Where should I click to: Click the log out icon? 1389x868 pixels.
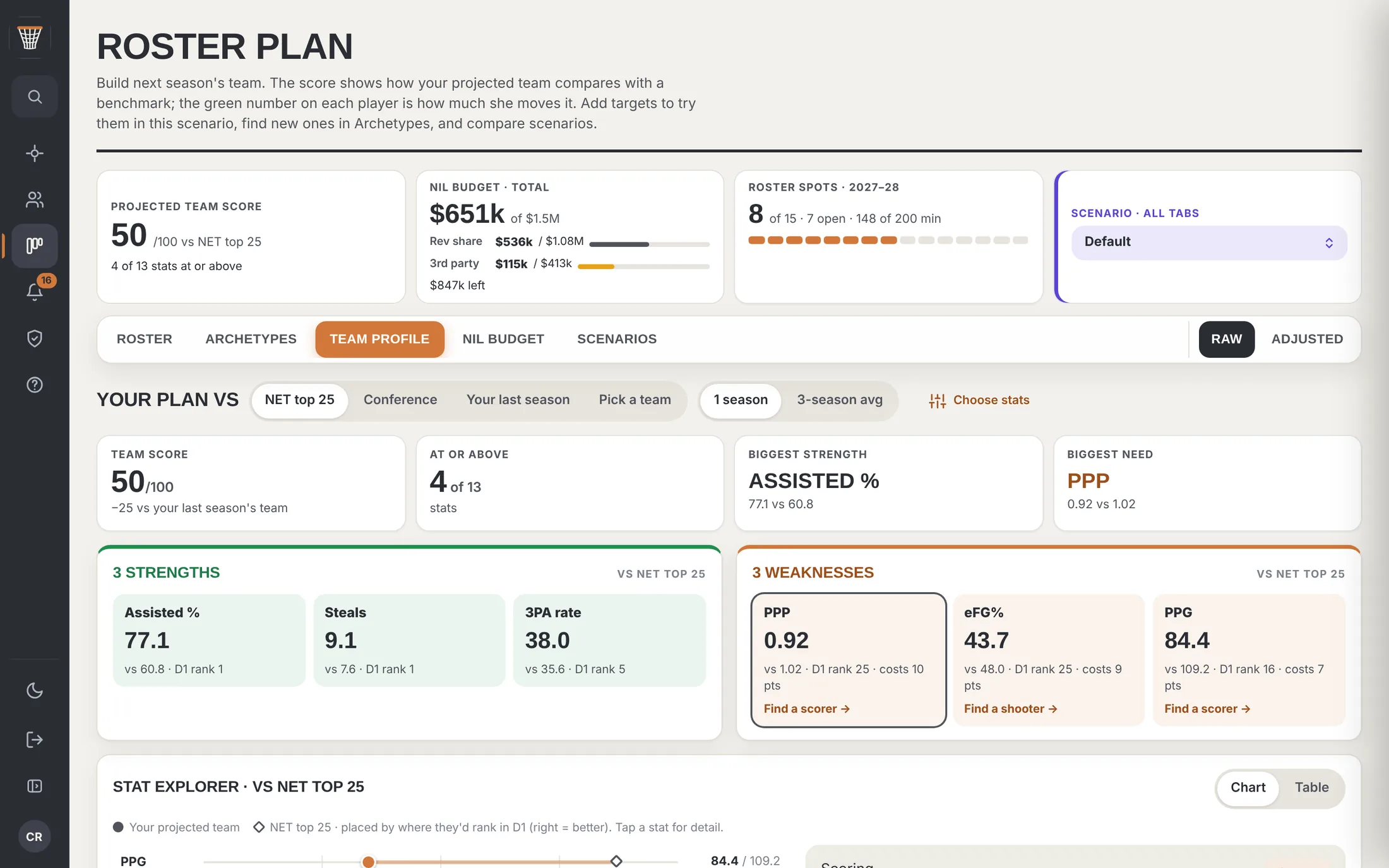(35, 739)
